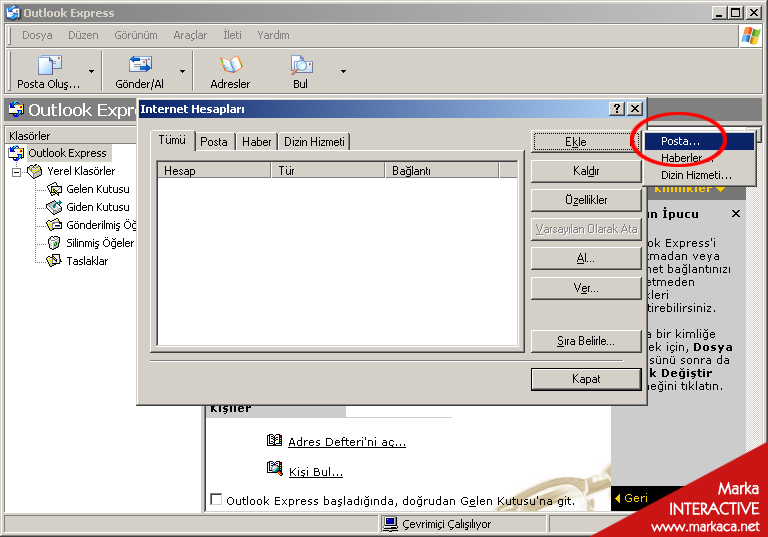
Task: Click help question mark in dialog title
Action: pos(617,109)
